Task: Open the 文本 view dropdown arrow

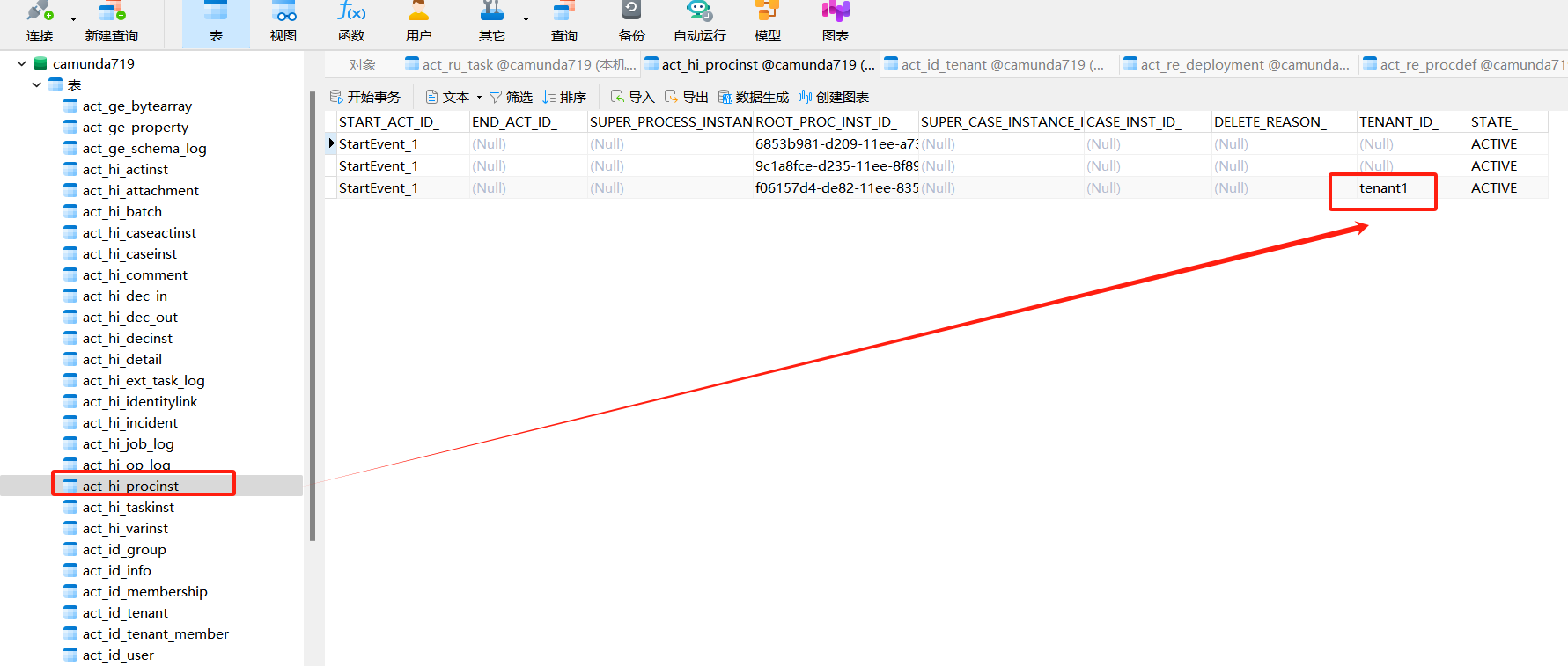Action: 479,97
